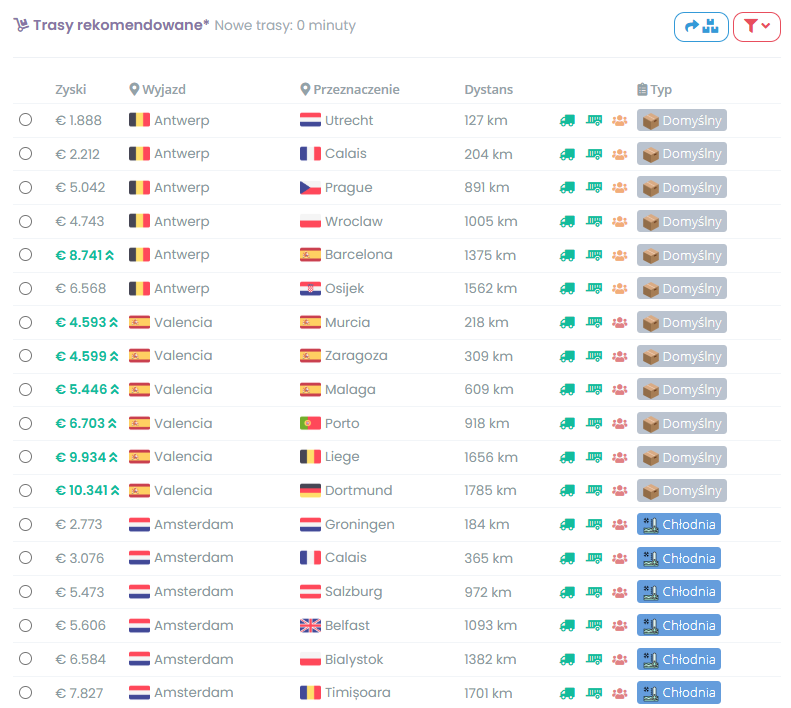Click Chłodnia badge for Belfast route
This screenshot has height=708, width=791.
679,625
